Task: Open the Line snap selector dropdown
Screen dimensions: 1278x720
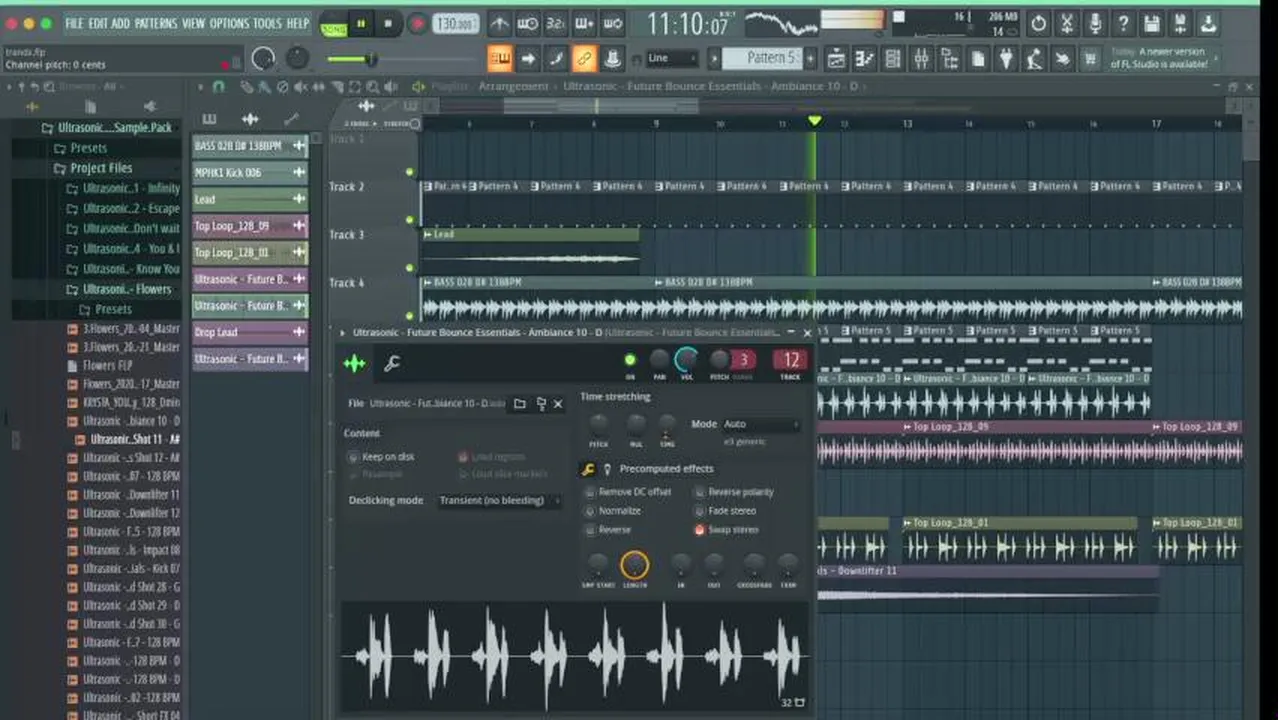Action: (x=671, y=59)
